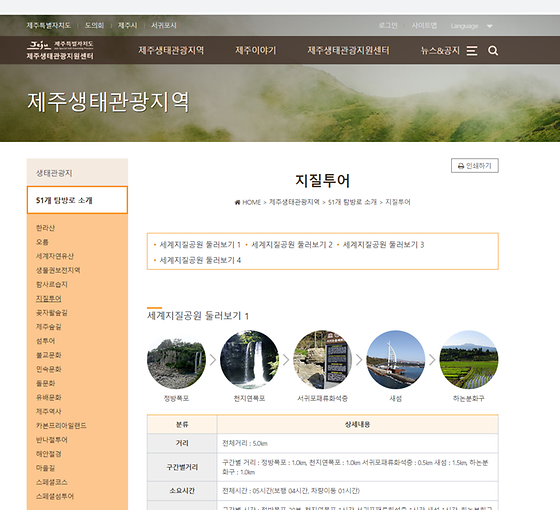The image size is (560, 510).
Task: Open 제주생태관광지원센터 main menu
Action: [348, 50]
